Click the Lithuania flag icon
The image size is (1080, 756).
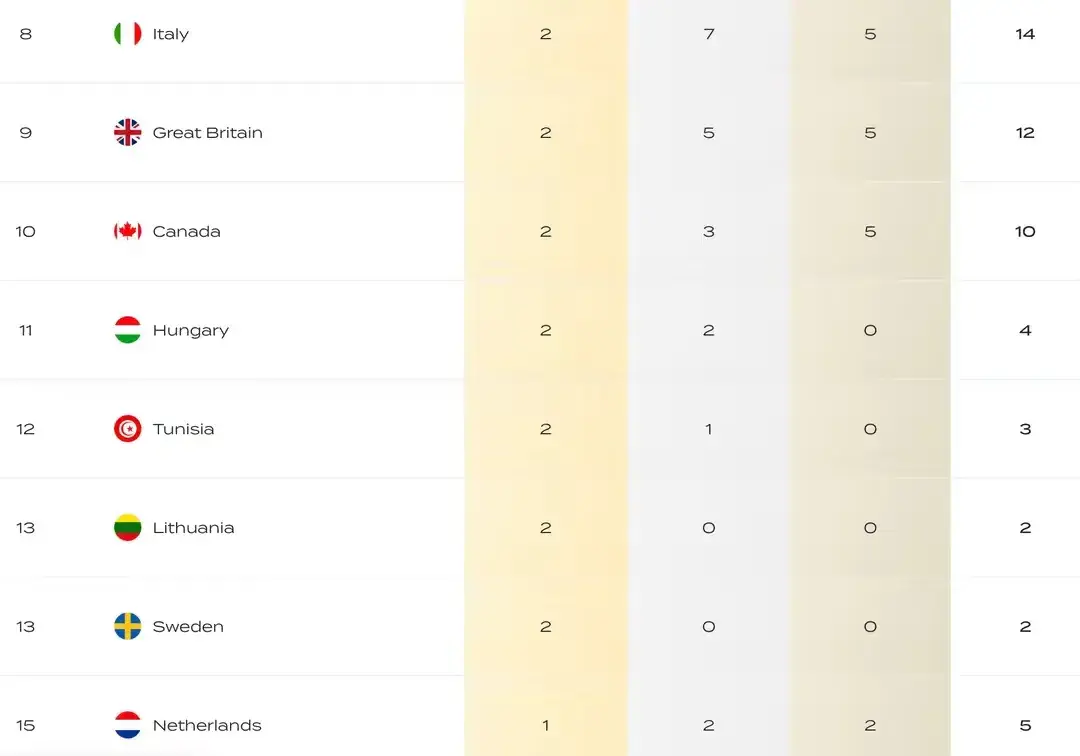[127, 528]
